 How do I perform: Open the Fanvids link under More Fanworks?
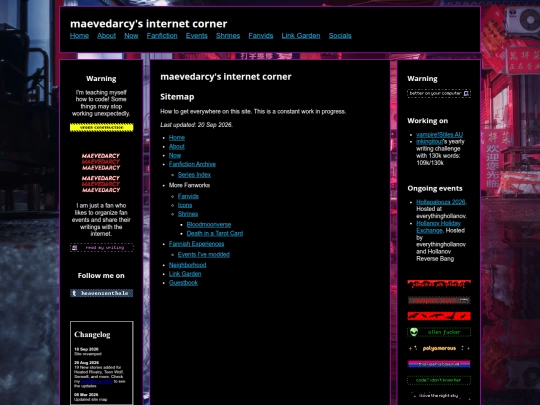coord(188,196)
